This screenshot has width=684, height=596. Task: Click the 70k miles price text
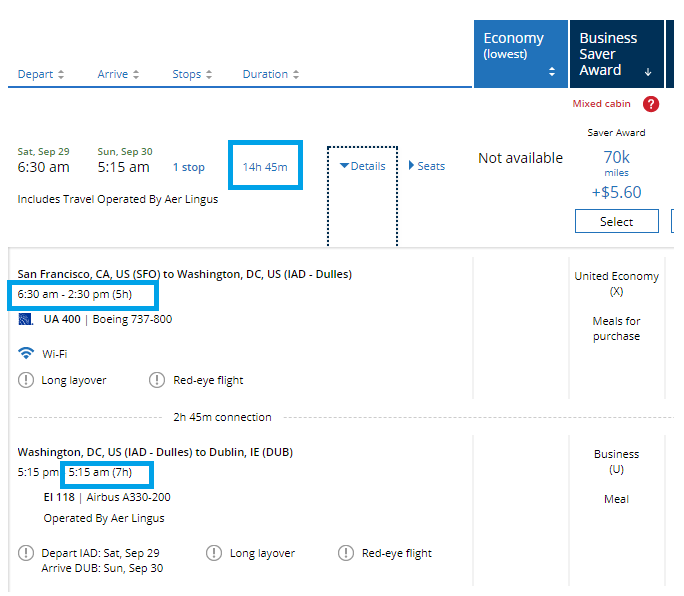(x=616, y=163)
